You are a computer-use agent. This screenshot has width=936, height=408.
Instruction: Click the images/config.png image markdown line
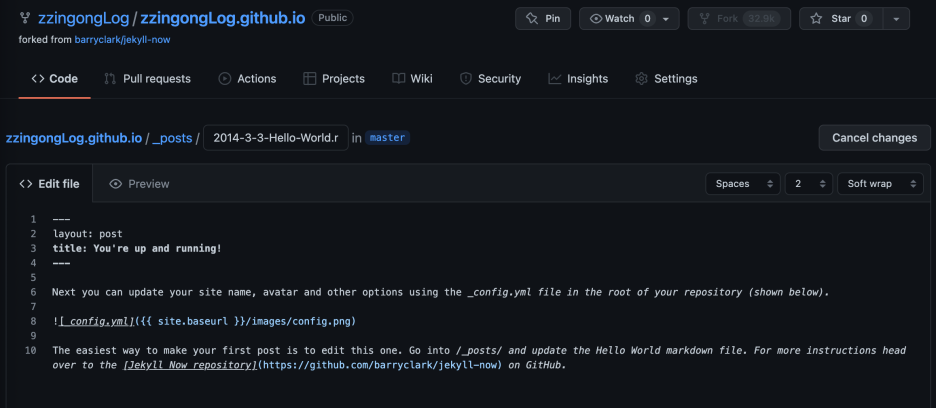coord(204,321)
